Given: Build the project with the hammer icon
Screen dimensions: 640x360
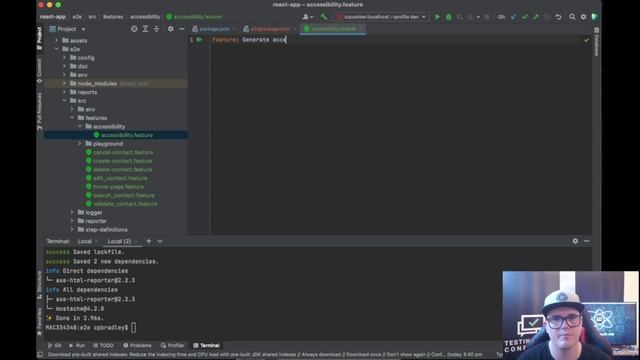Looking at the screenshot, I should click(x=324, y=17).
